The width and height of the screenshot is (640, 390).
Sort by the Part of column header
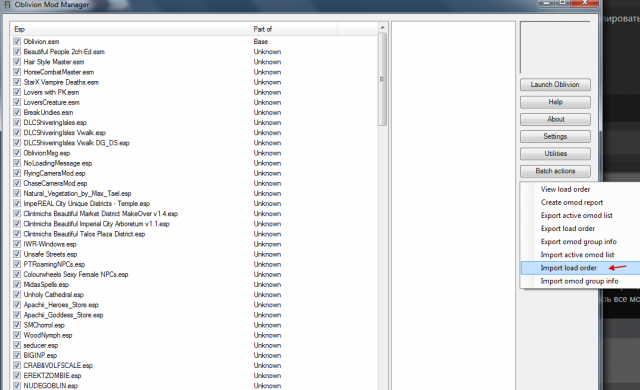click(294, 29)
